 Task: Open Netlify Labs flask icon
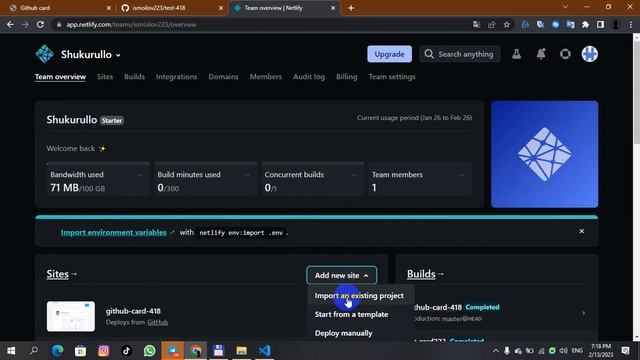516,54
